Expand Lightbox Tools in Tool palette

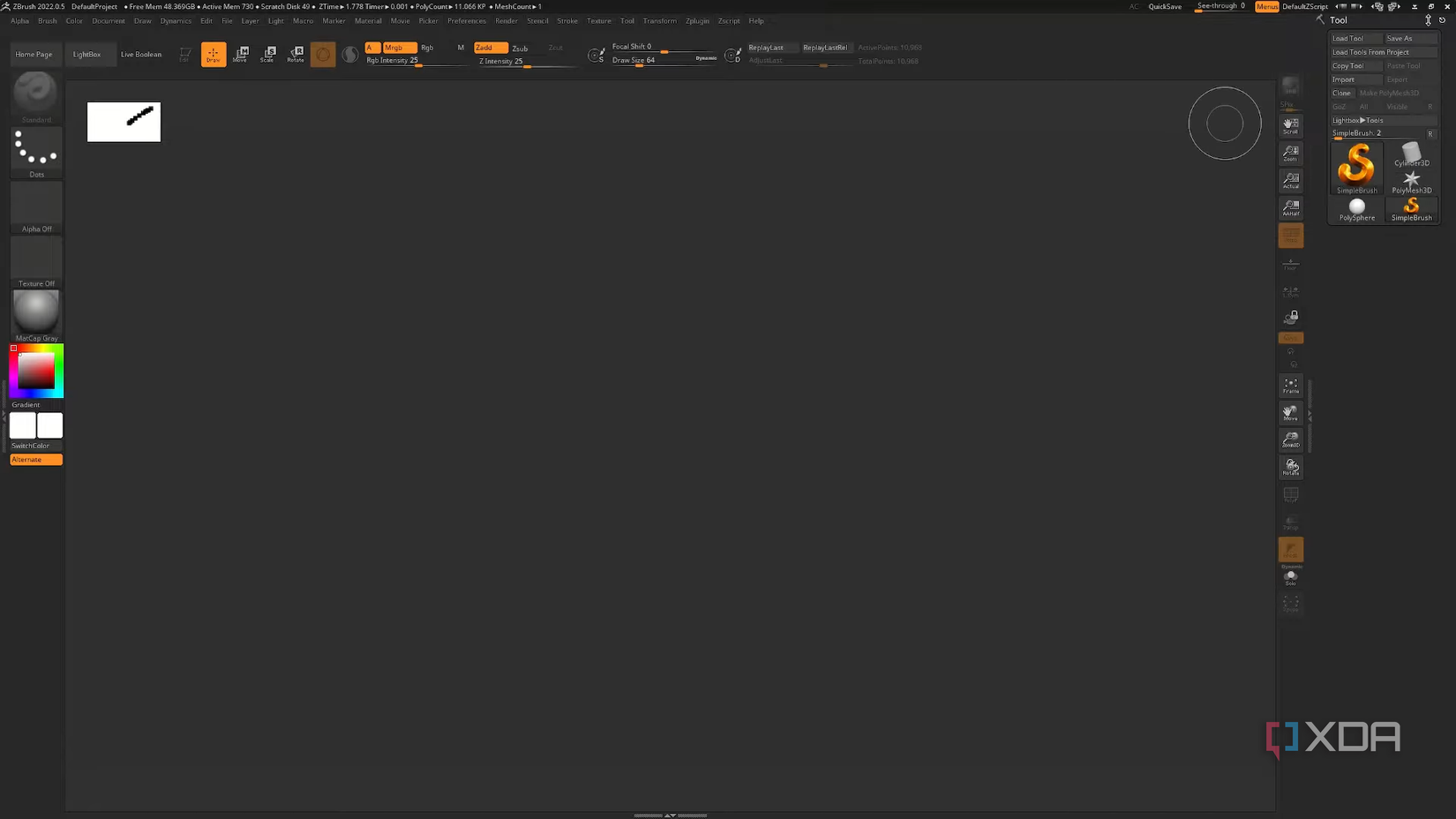[1383, 120]
